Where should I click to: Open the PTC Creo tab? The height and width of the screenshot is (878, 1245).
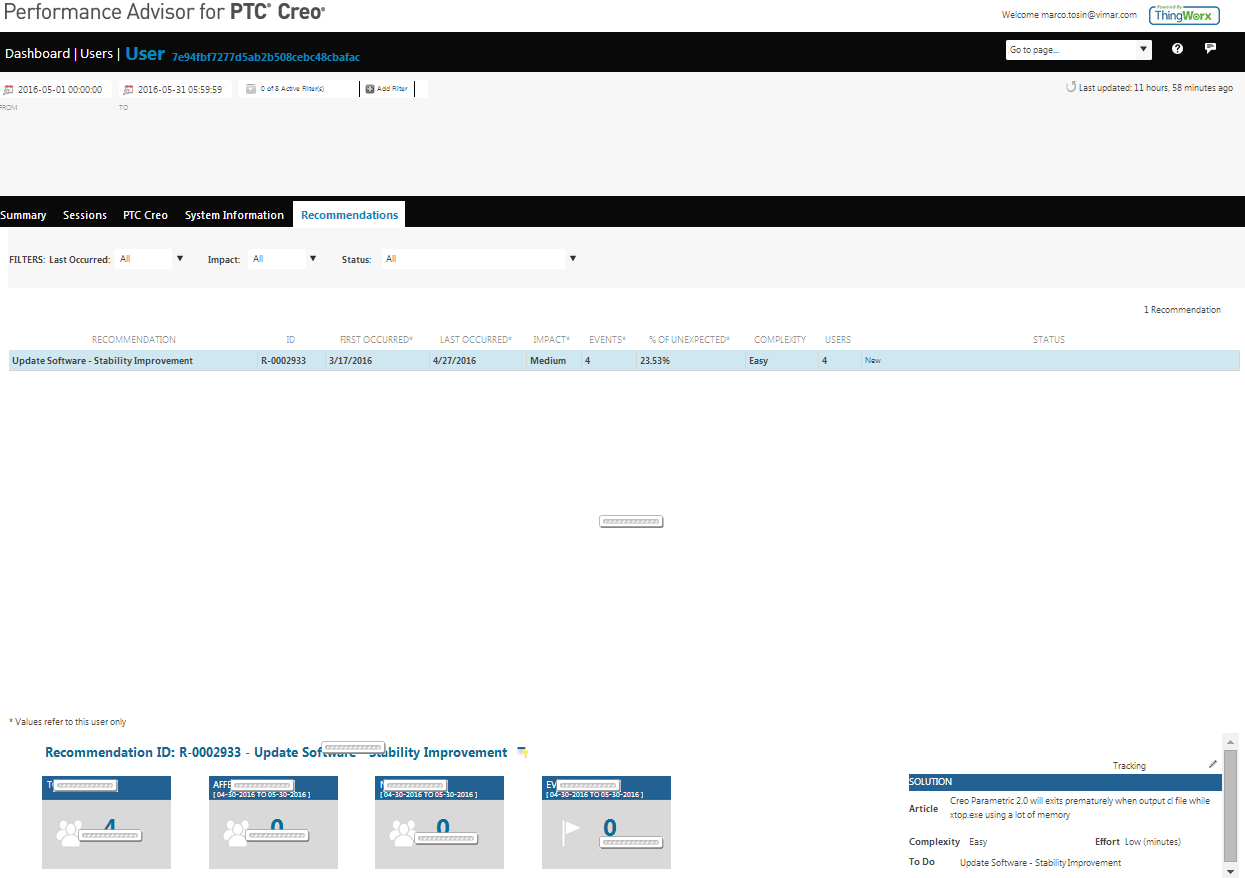[x=145, y=215]
